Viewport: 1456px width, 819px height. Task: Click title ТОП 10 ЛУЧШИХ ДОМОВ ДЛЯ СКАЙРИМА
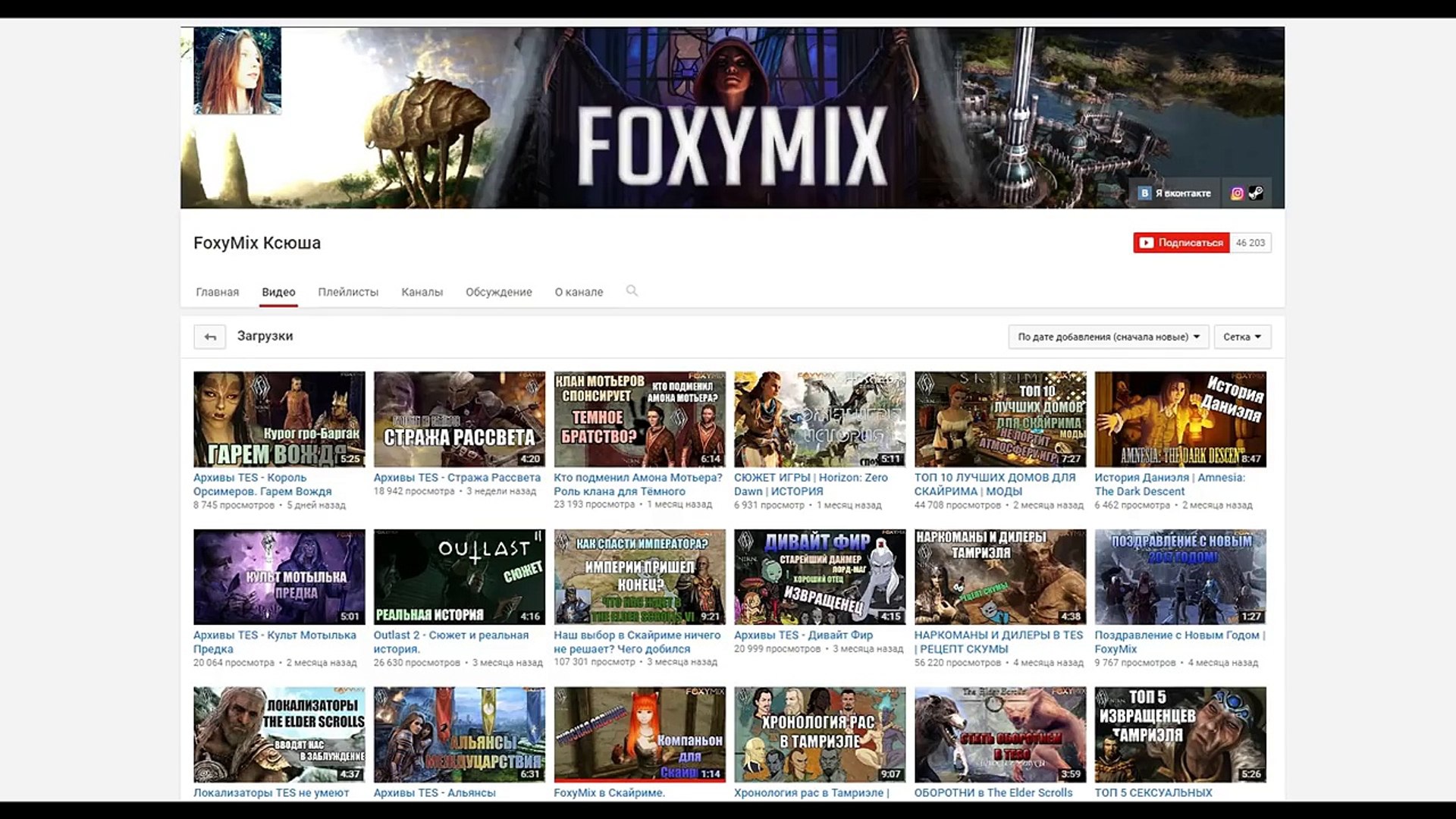pyautogui.click(x=995, y=485)
